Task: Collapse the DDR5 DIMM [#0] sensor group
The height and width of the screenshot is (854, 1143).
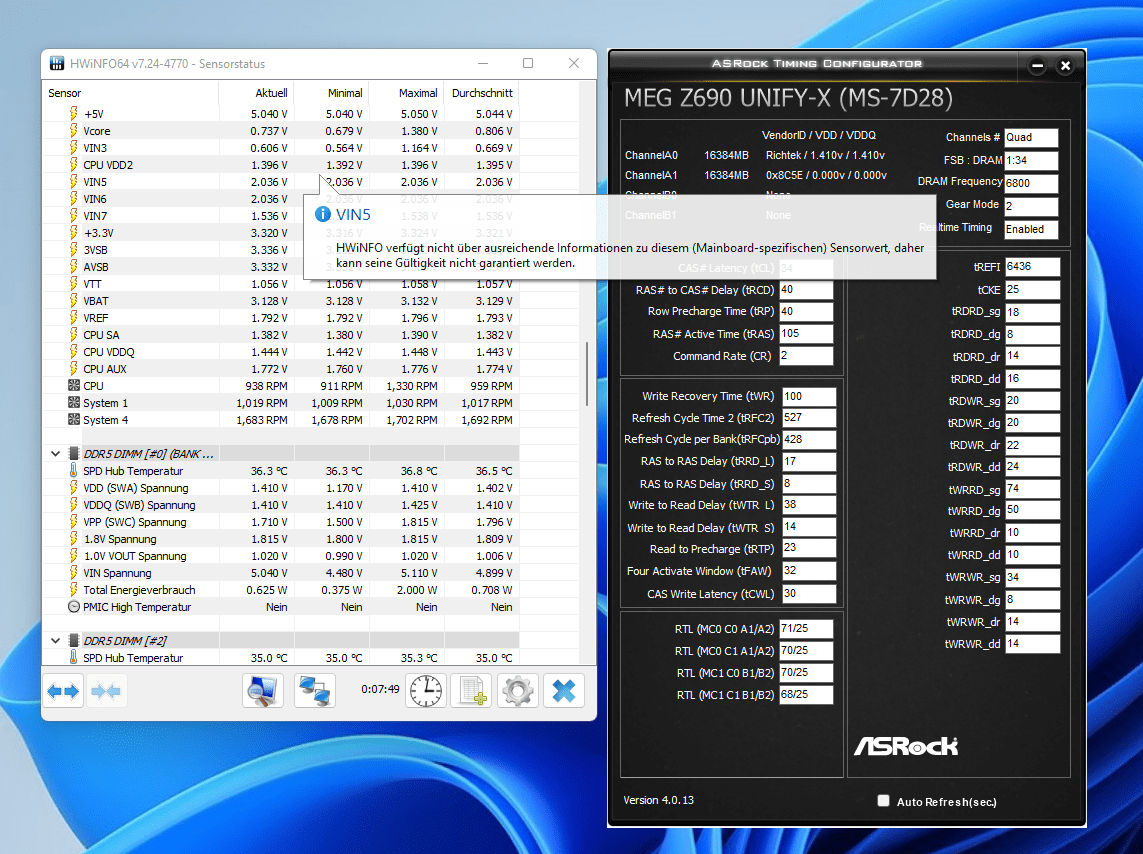Action: [55, 453]
